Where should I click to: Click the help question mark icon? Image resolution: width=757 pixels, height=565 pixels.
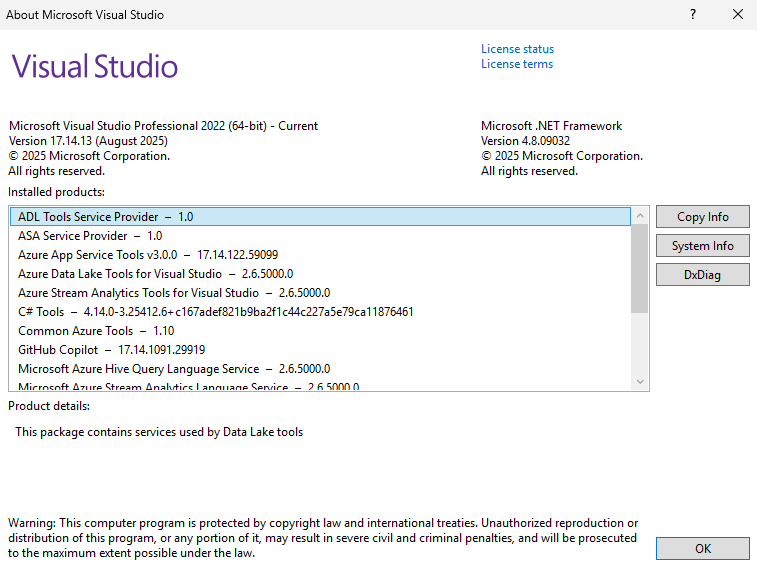click(693, 14)
